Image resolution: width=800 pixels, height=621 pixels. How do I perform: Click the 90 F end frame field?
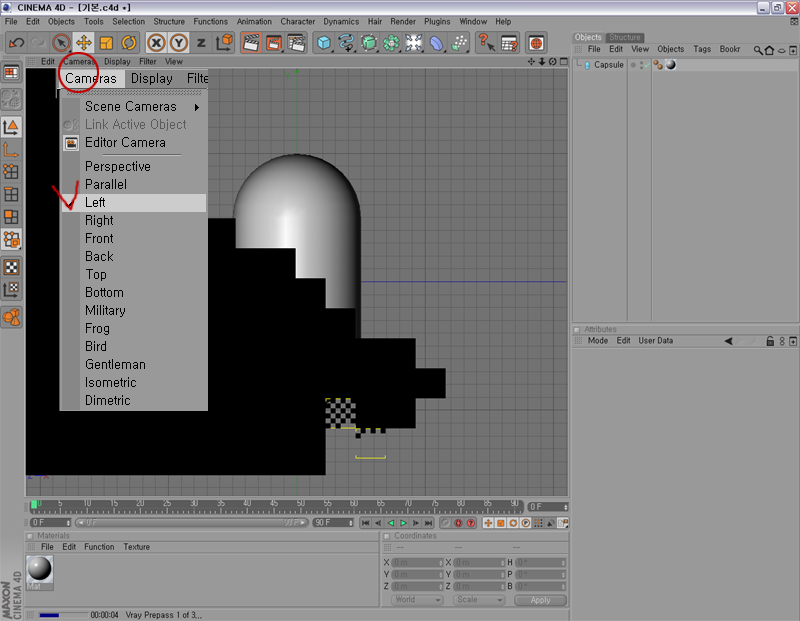(x=334, y=523)
